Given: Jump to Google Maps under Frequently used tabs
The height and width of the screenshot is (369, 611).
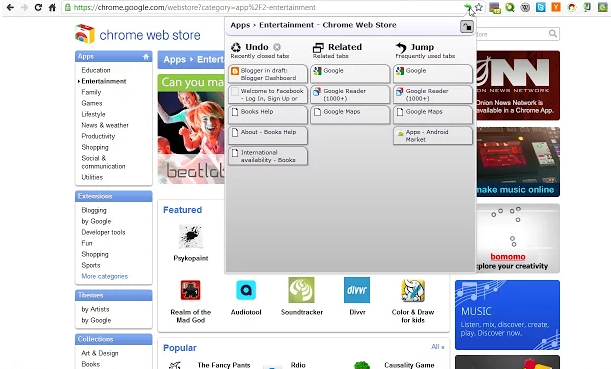Looking at the screenshot, I should pyautogui.click(x=433, y=115).
